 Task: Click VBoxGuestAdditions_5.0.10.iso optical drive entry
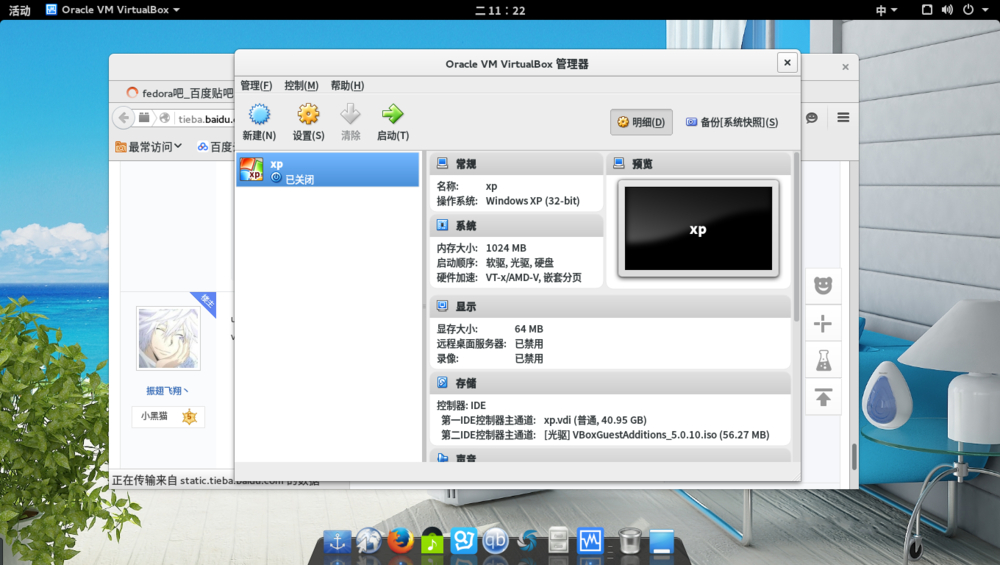click(x=656, y=435)
